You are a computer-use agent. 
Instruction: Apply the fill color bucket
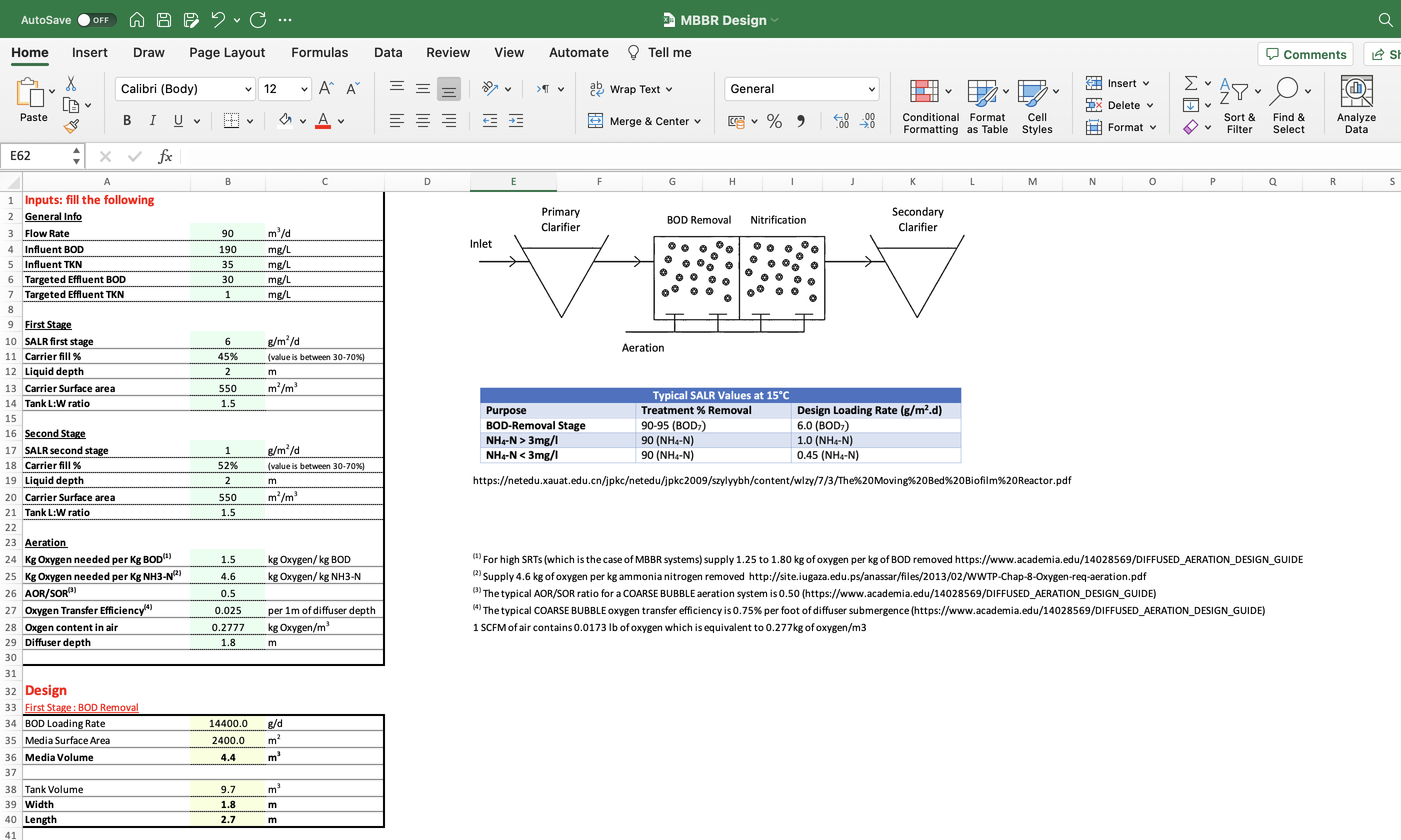(285, 120)
